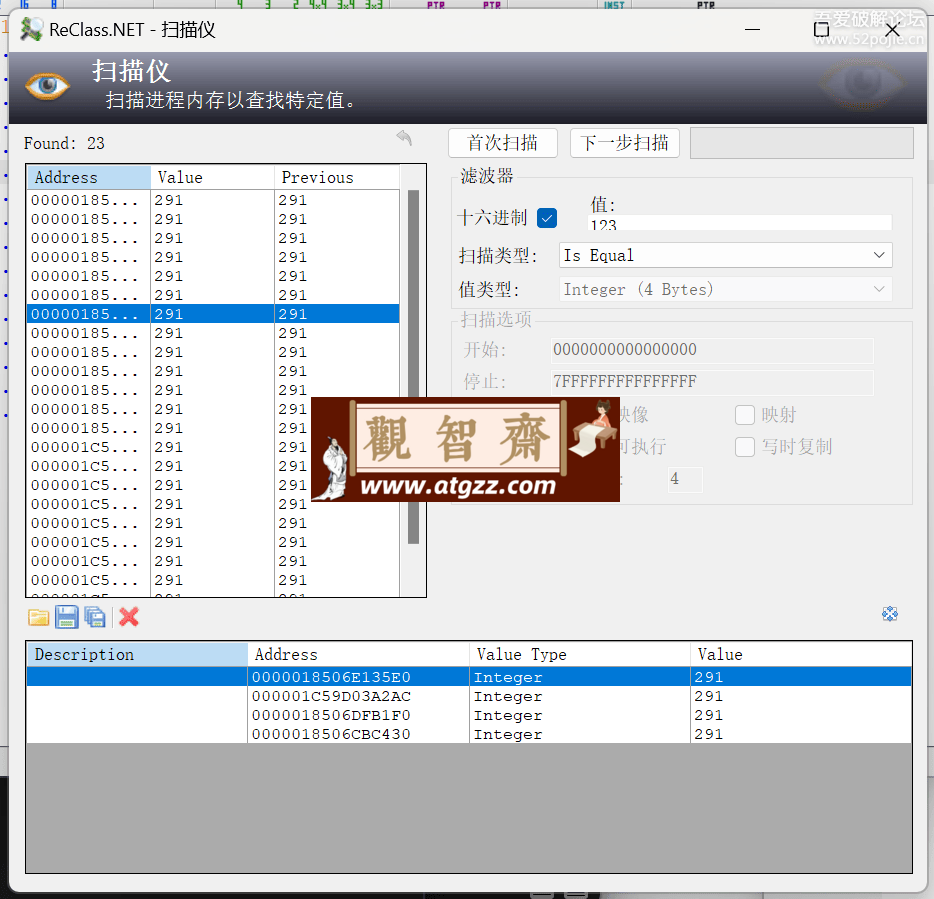Open the 扫描类型 Is Equal dropdown
The height and width of the screenshot is (899, 934).
point(726,256)
